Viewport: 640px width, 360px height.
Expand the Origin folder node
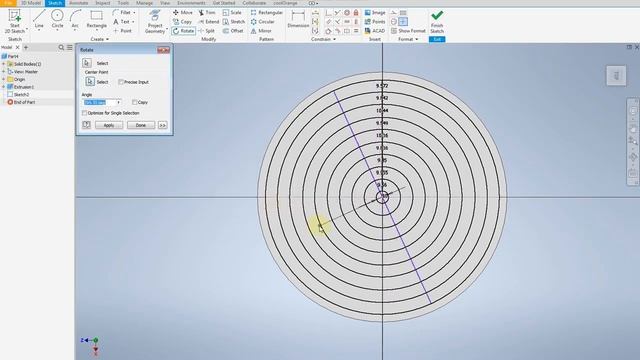[x=4, y=79]
